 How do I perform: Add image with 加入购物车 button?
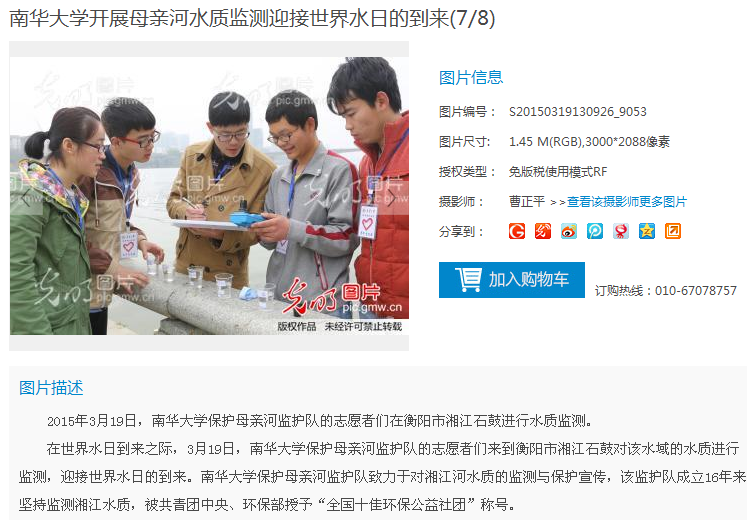tap(512, 280)
